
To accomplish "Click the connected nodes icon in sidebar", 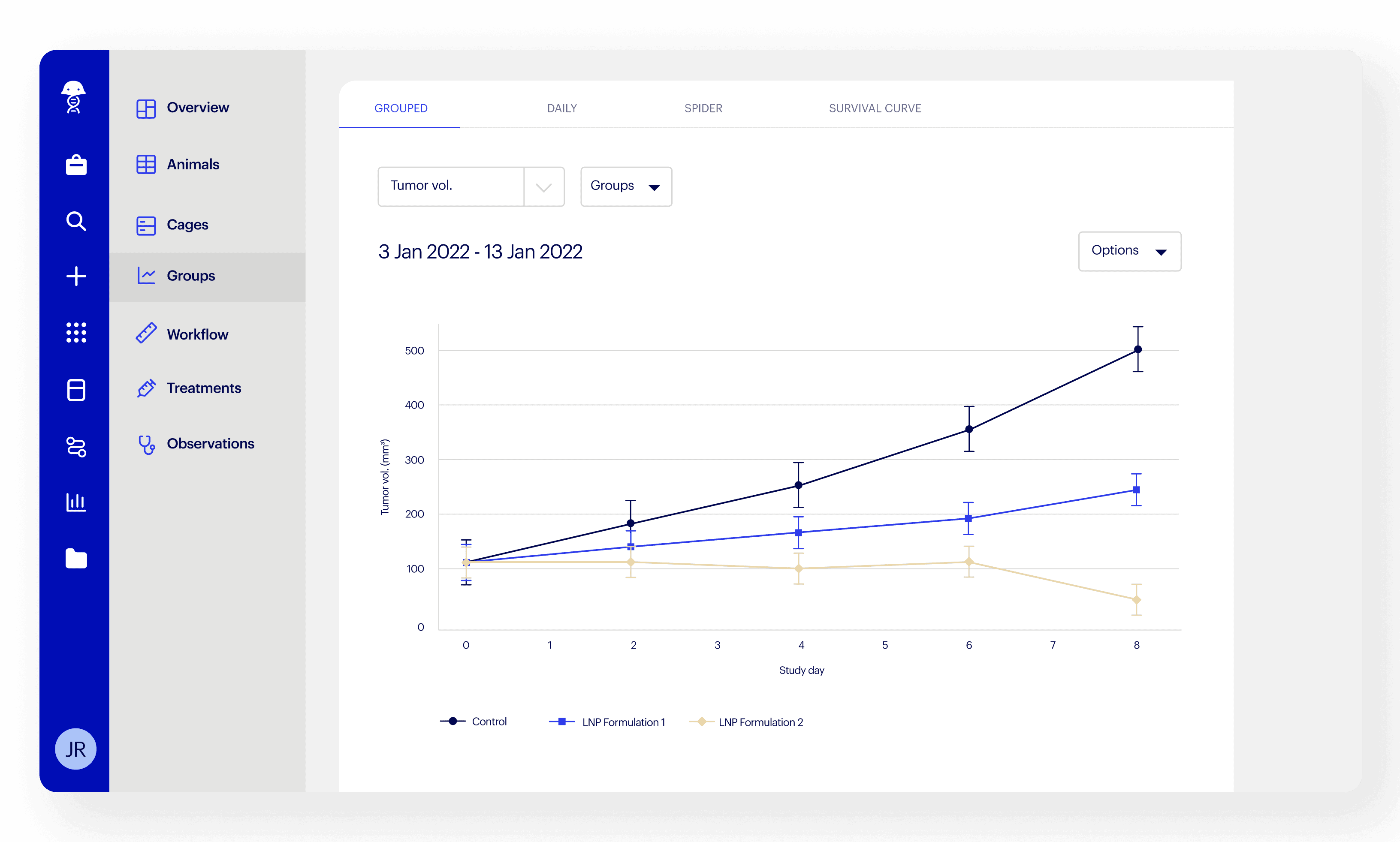I will tap(76, 447).
